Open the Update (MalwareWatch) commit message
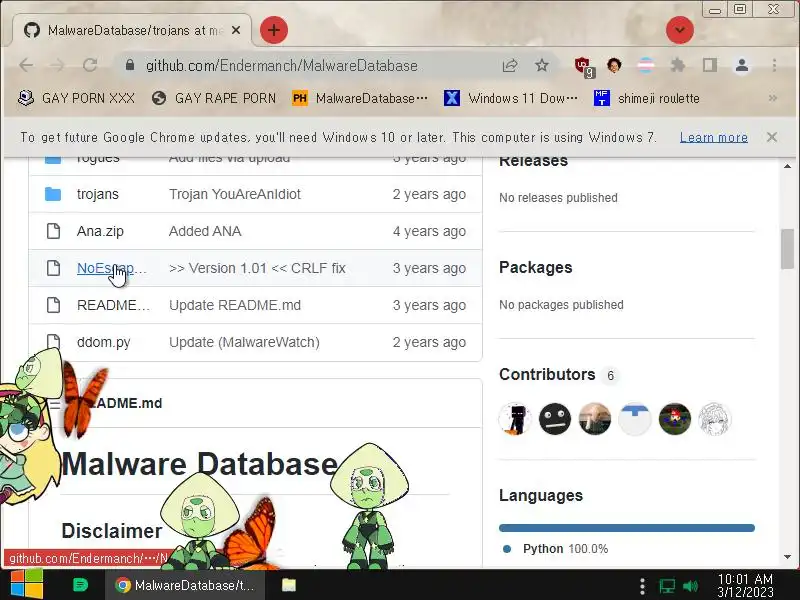The height and width of the screenshot is (600, 800). pyautogui.click(x=244, y=342)
